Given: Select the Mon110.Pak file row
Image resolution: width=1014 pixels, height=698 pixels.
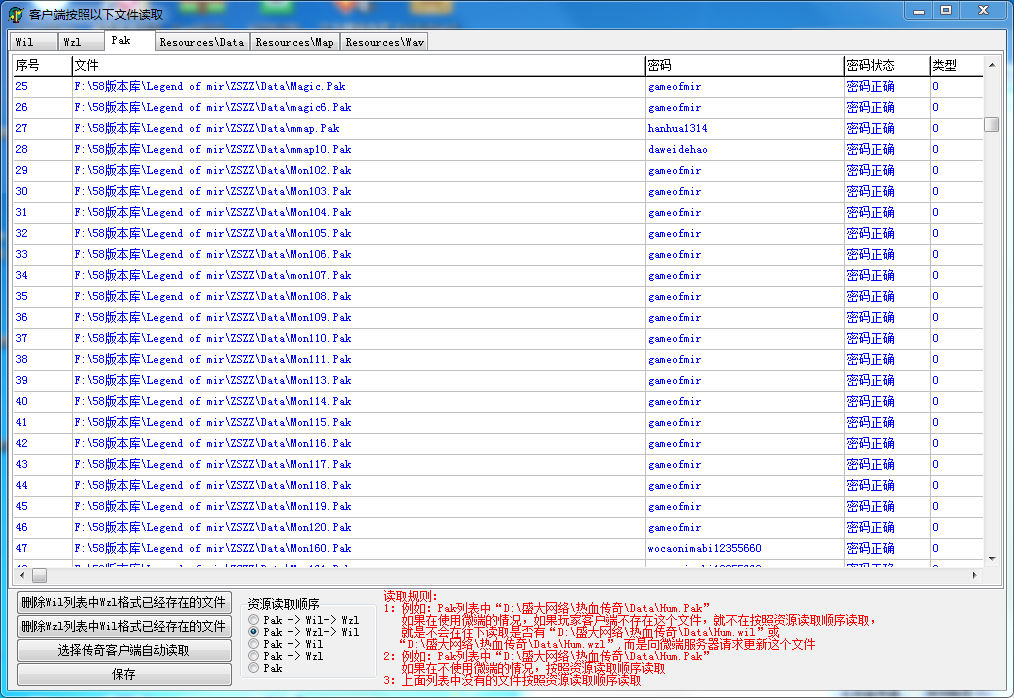Looking at the screenshot, I should [x=498, y=338].
